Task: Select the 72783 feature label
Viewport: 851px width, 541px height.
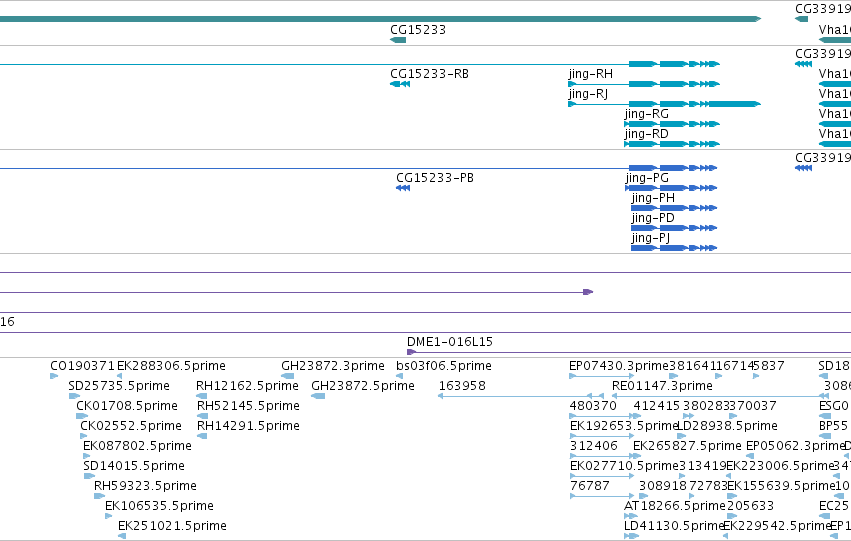Action: tap(708, 486)
